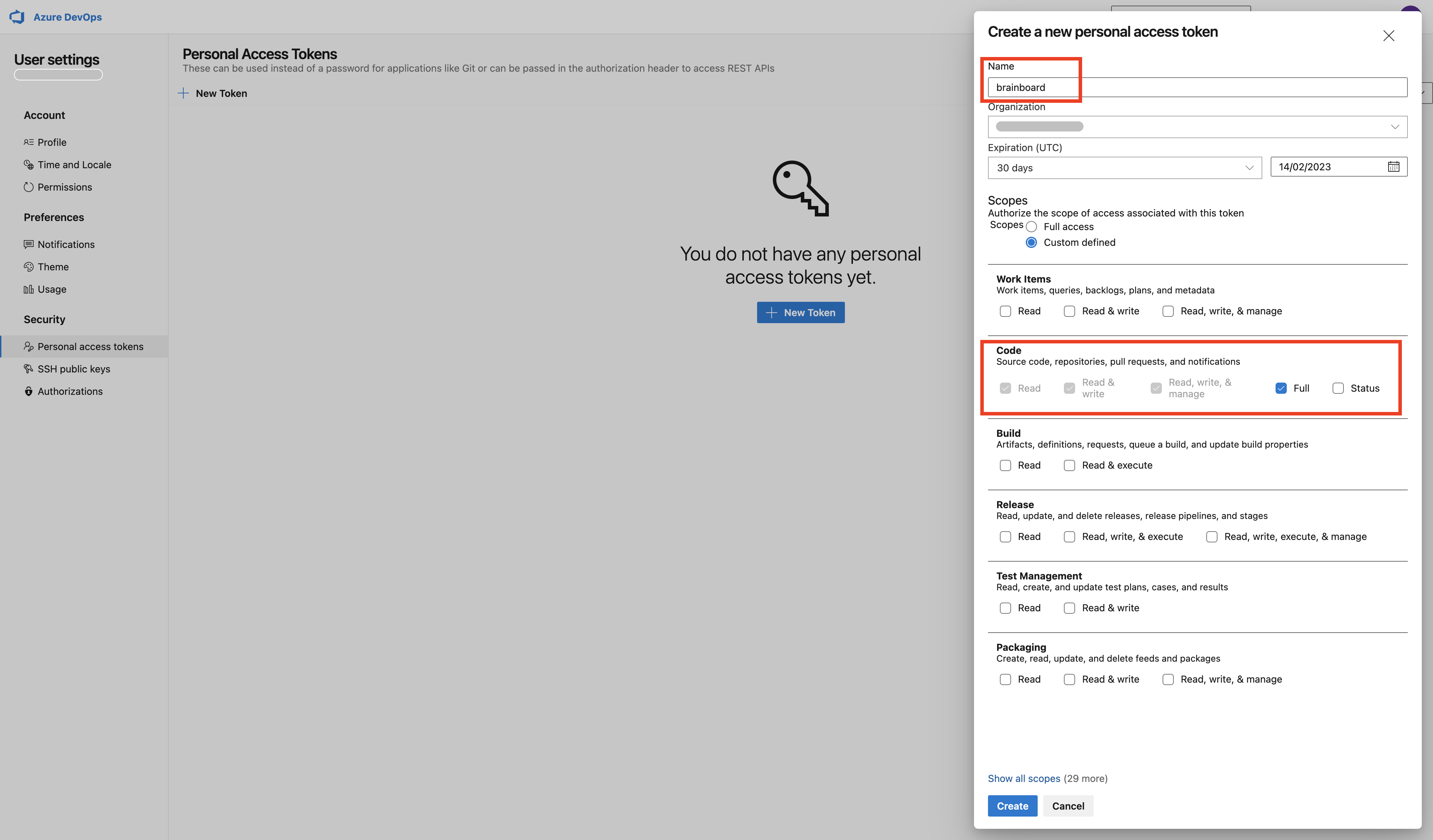The height and width of the screenshot is (840, 1433).
Task: Open Authorizations in the Security menu
Action: coord(70,391)
